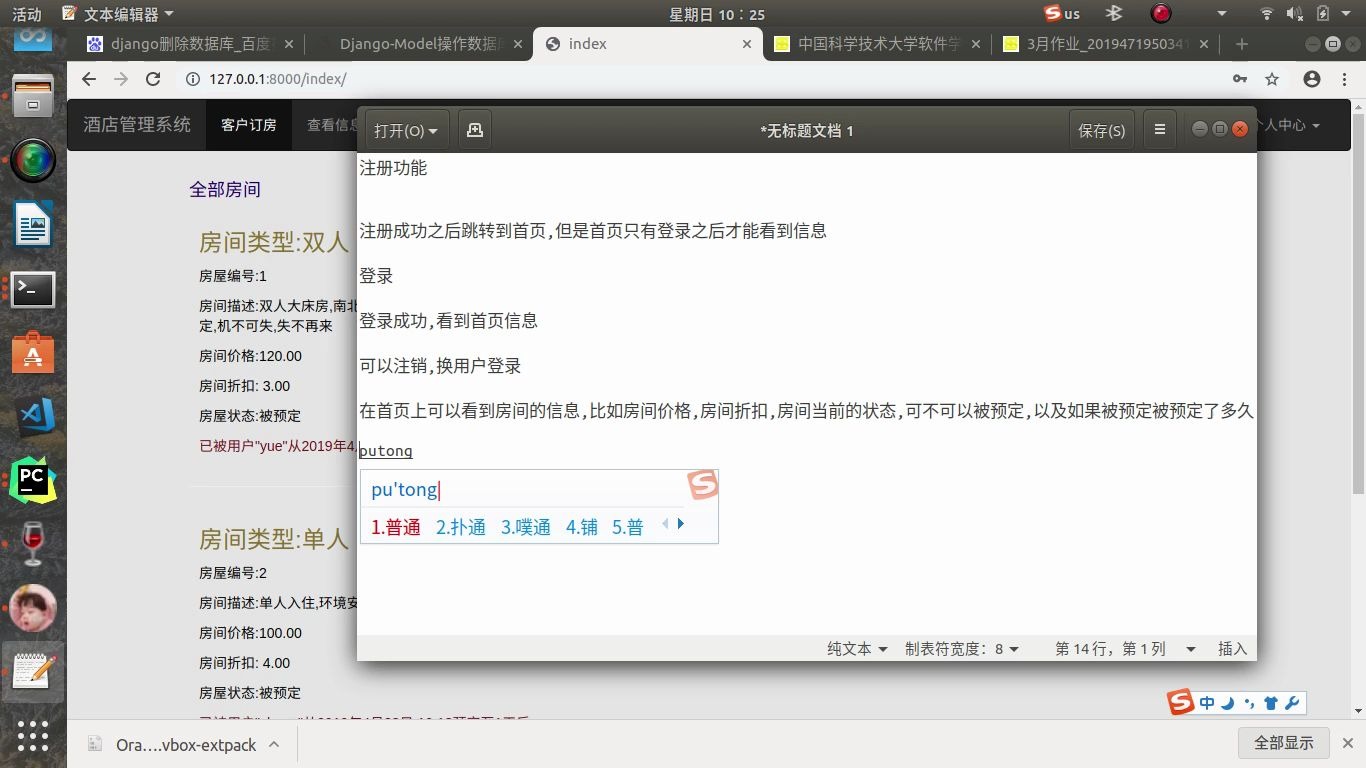1366x768 pixels.
Task: Reload the index page in Chrome
Action: tap(153, 79)
